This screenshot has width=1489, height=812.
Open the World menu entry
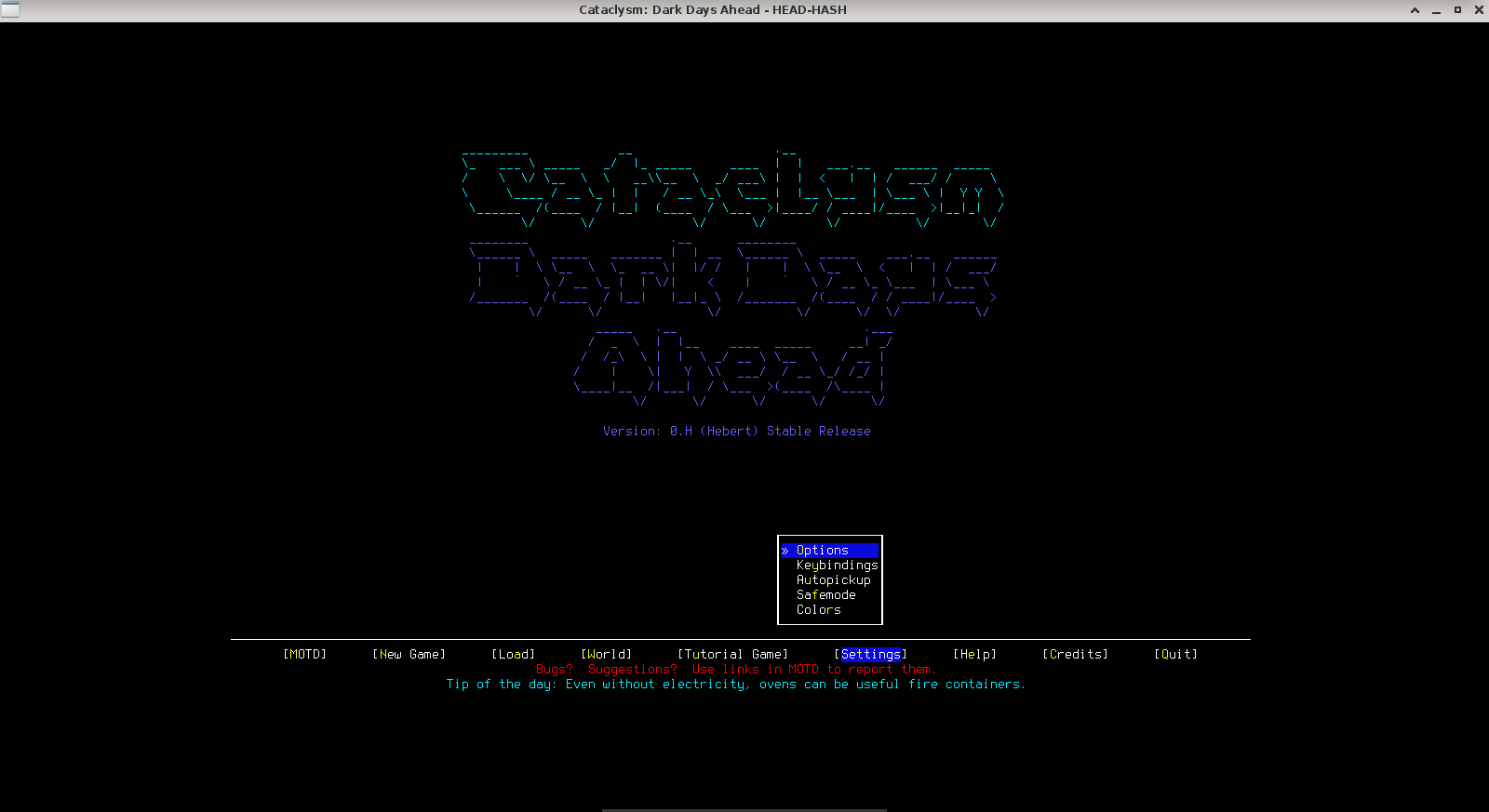tap(606, 655)
